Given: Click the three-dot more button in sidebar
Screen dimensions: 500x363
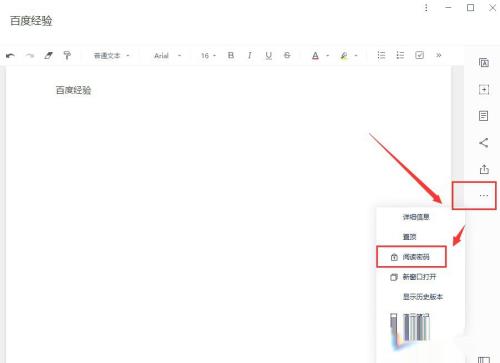Looking at the screenshot, I should coord(484,196).
